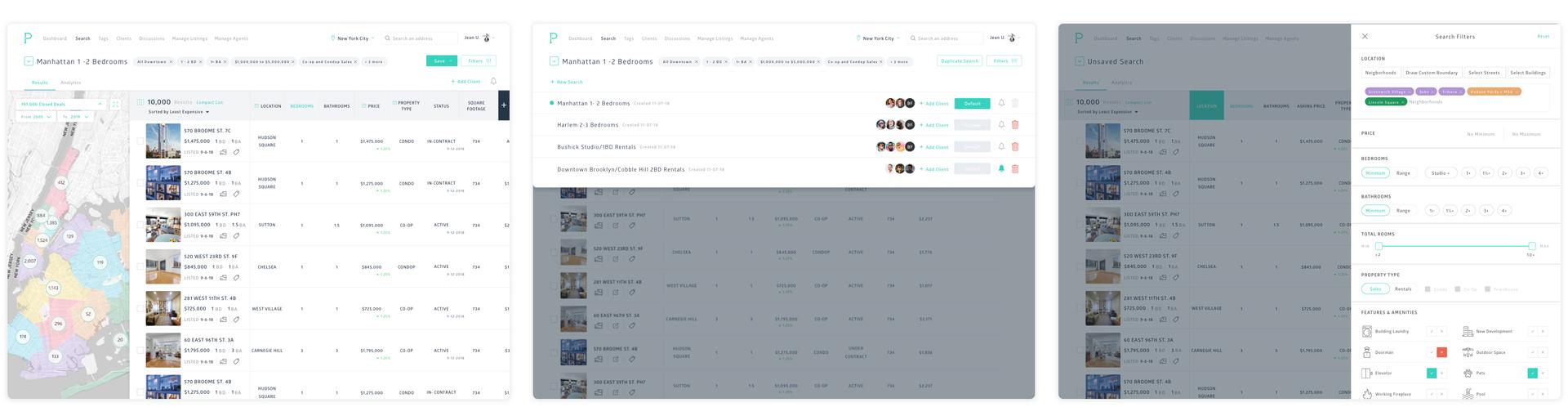Close the Search Filters panel with the X

1365,37
